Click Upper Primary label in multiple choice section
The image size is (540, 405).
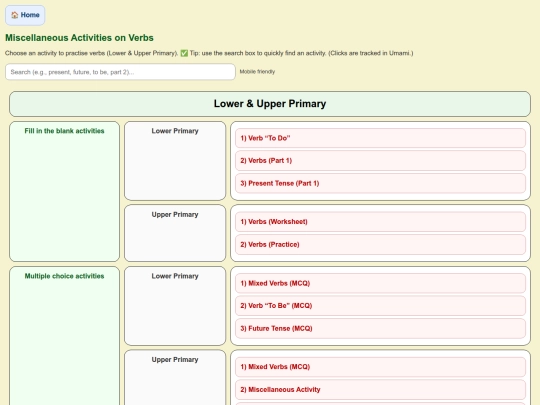pos(175,360)
